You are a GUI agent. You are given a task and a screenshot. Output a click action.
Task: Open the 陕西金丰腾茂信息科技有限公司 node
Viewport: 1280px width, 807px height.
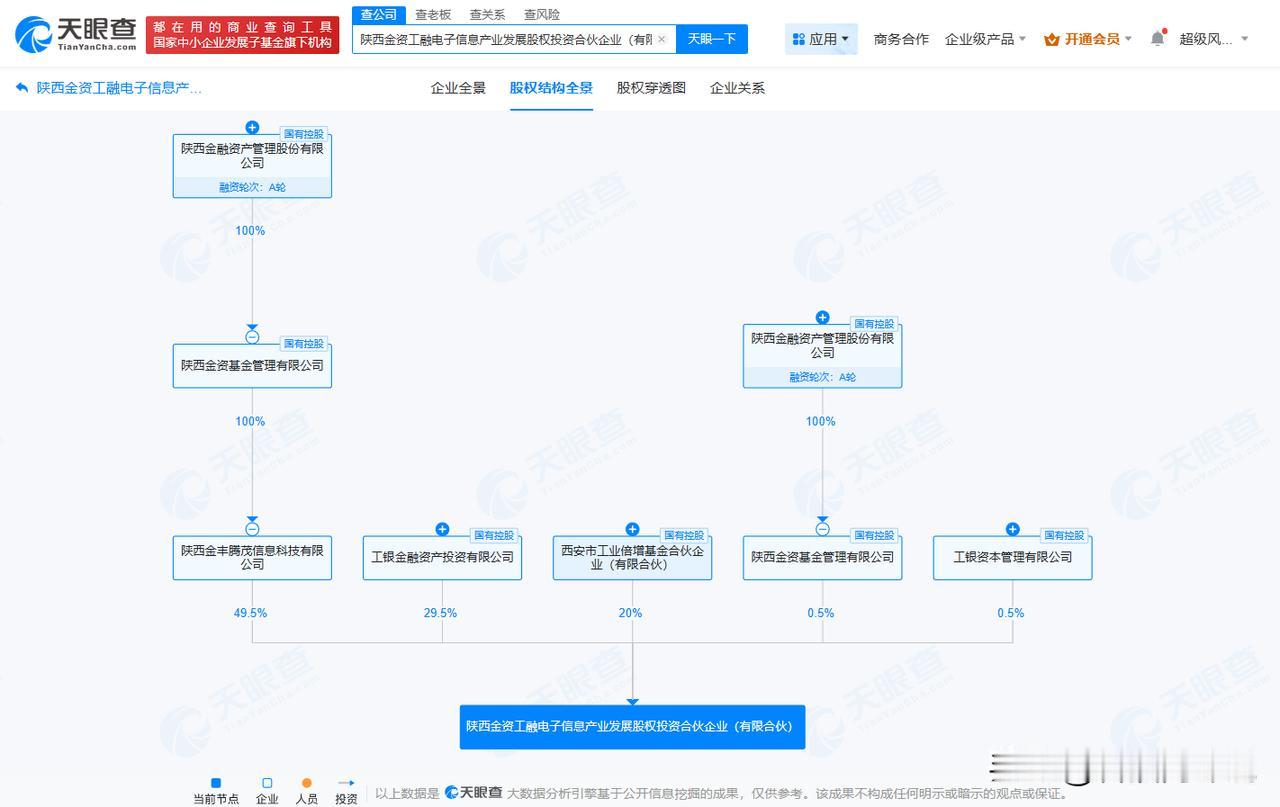coord(252,557)
